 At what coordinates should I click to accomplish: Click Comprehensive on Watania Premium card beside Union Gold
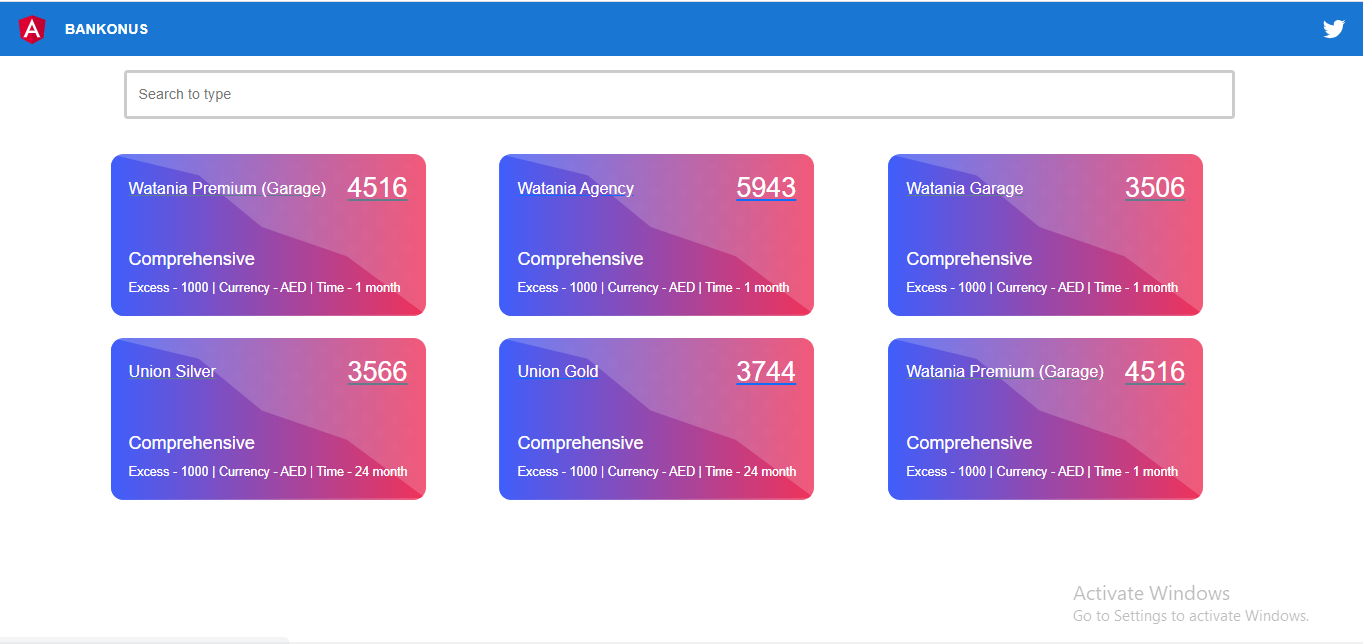969,443
